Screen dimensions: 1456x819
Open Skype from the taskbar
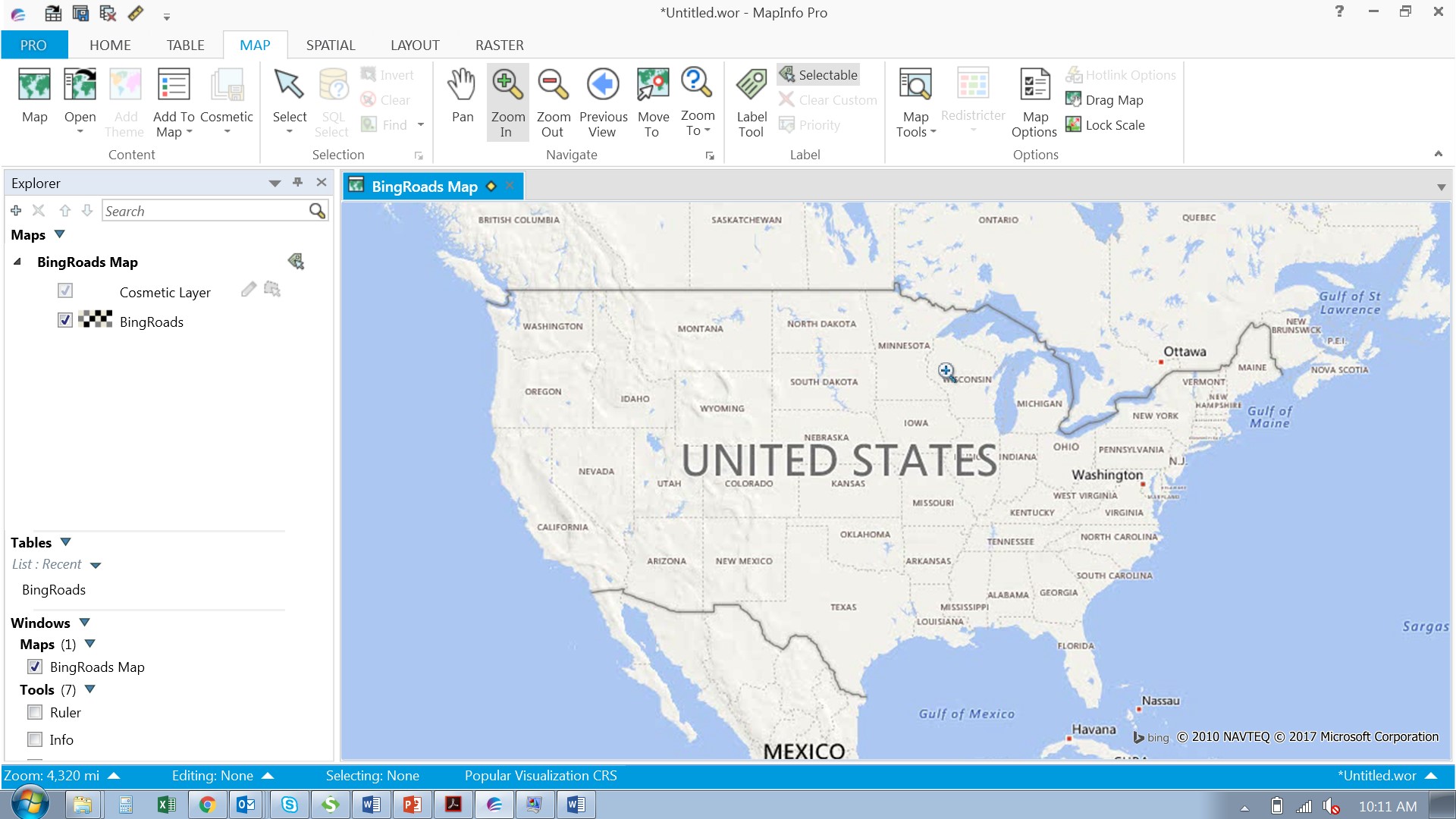[x=289, y=804]
